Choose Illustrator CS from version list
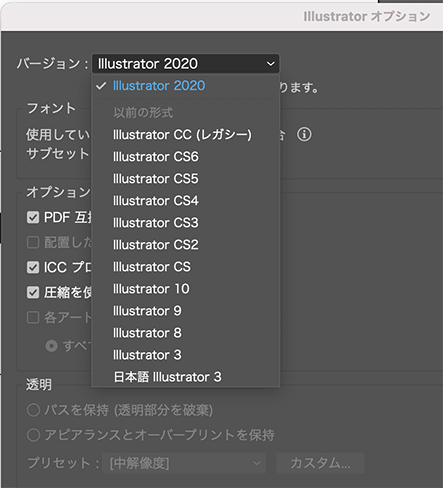The height and width of the screenshot is (488, 443). 186,267
